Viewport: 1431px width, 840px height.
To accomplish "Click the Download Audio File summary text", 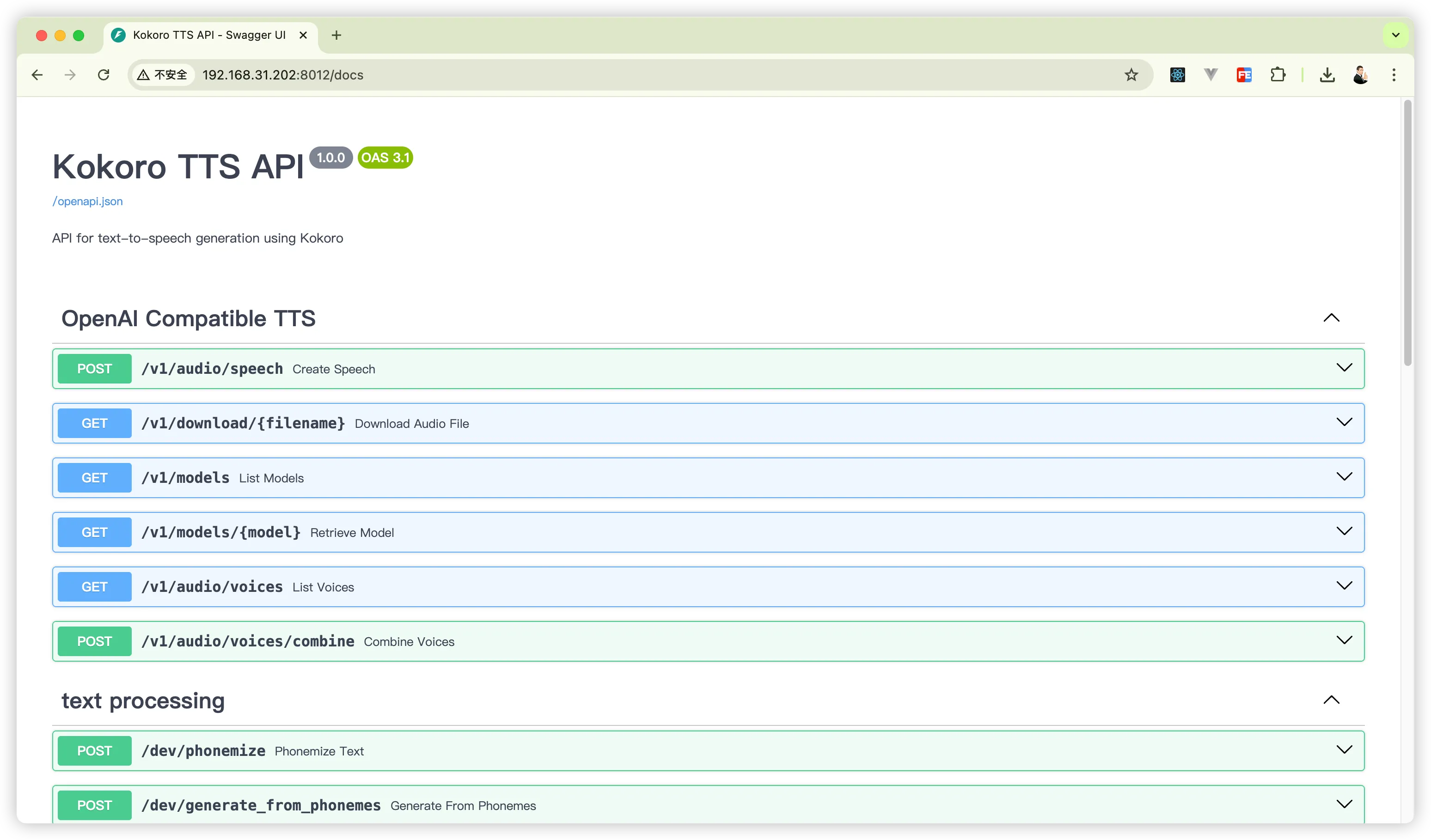I will 412,424.
